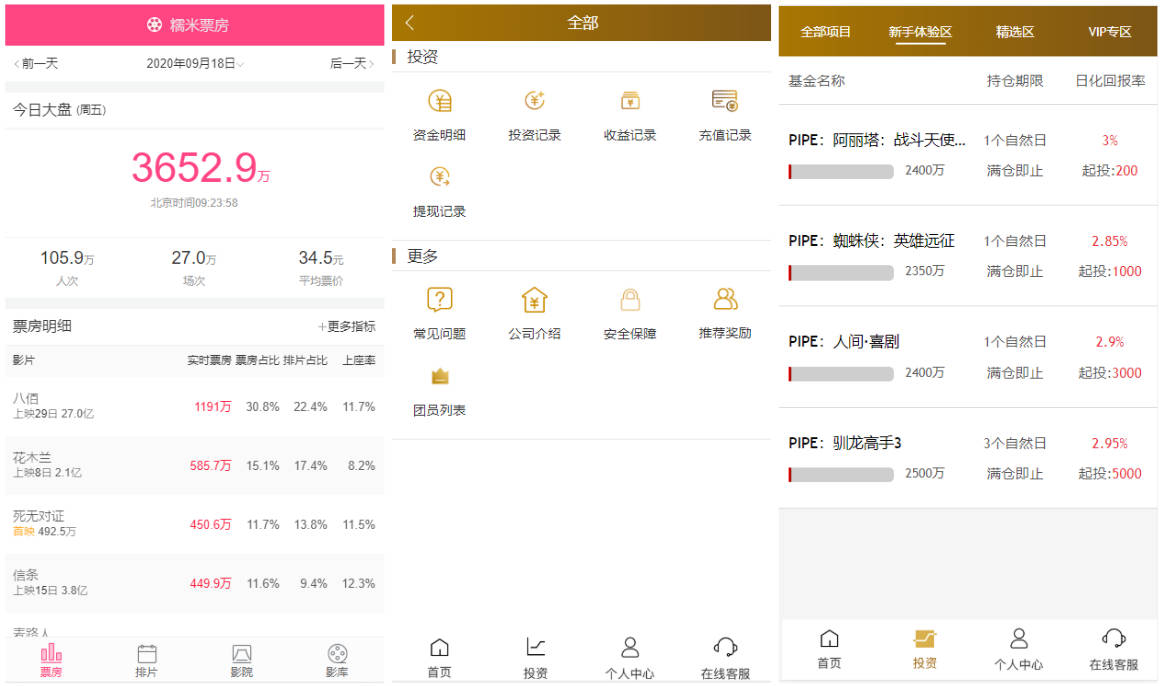This screenshot has height=686, width=1161.
Task: Switch to 精选区 tab
Action: click(1015, 32)
